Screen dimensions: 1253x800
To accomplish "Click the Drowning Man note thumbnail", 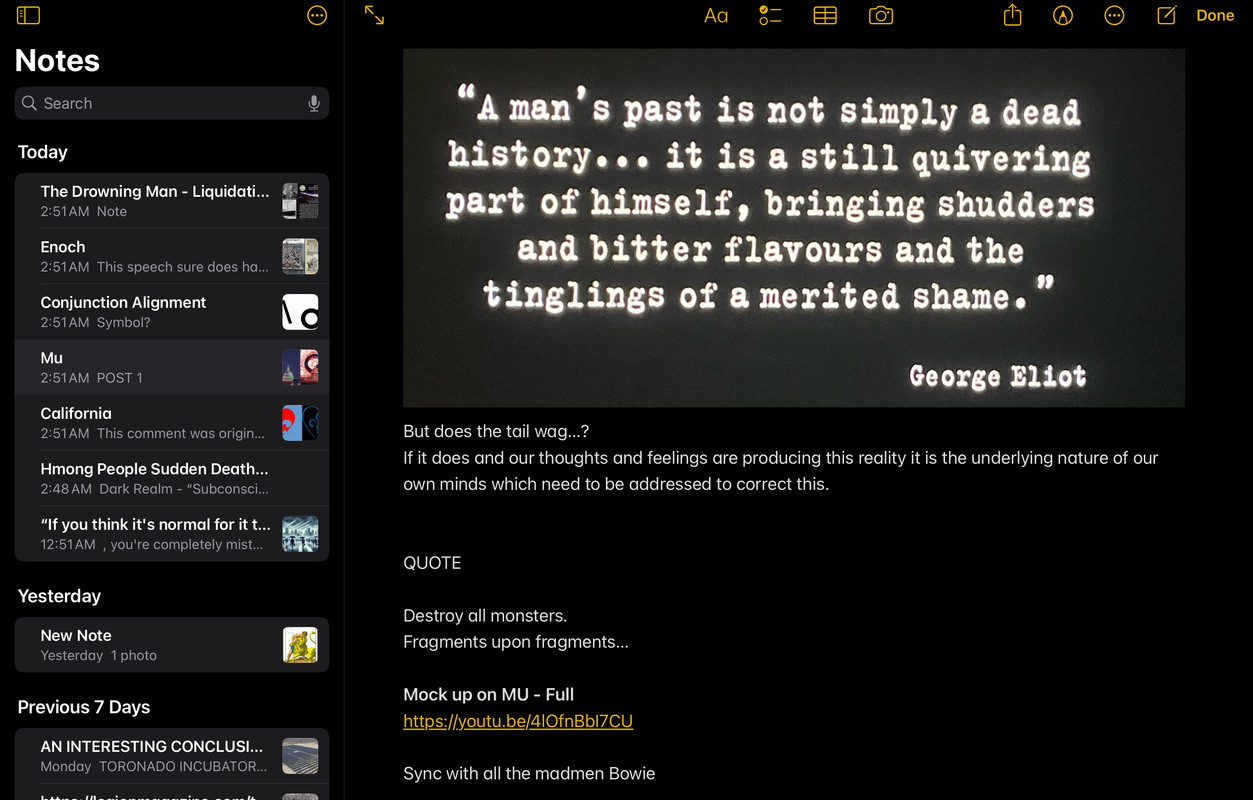I will pyautogui.click(x=300, y=201).
